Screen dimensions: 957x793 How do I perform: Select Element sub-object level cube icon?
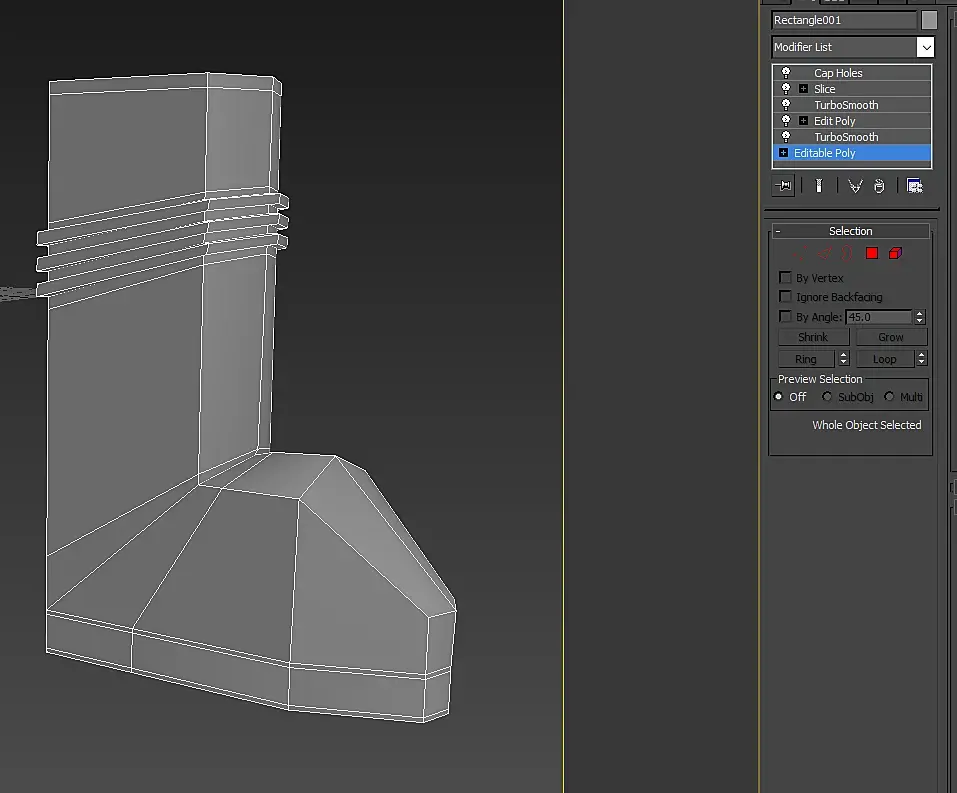tap(895, 253)
